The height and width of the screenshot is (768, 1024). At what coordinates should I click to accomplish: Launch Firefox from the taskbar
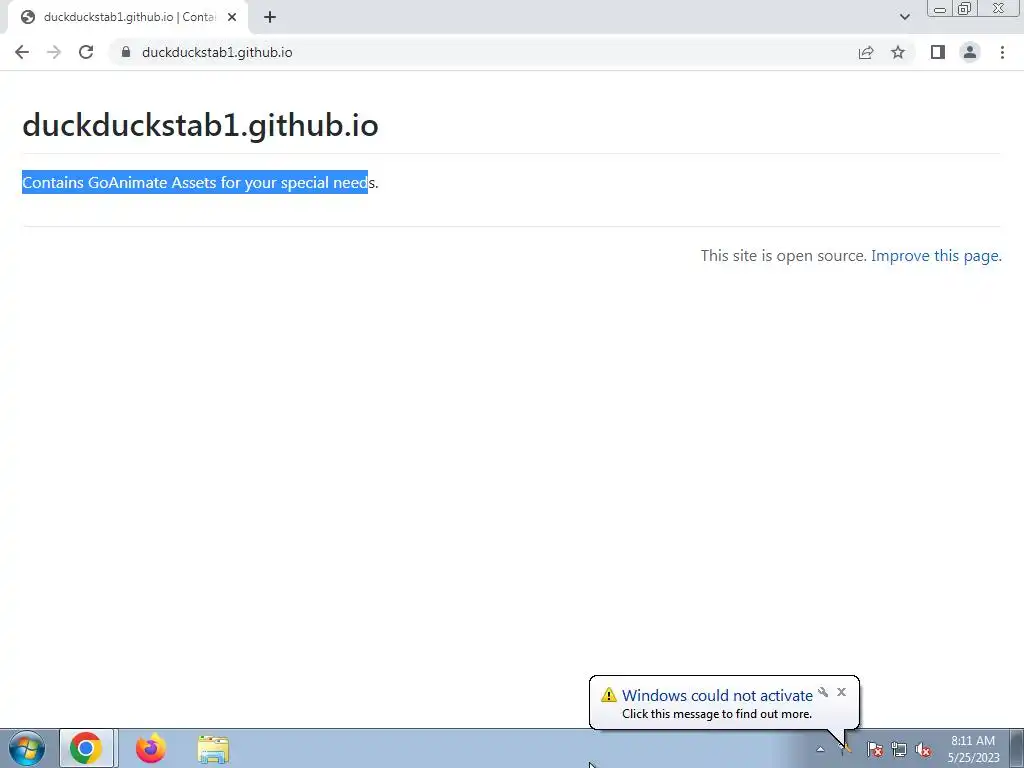pos(150,748)
